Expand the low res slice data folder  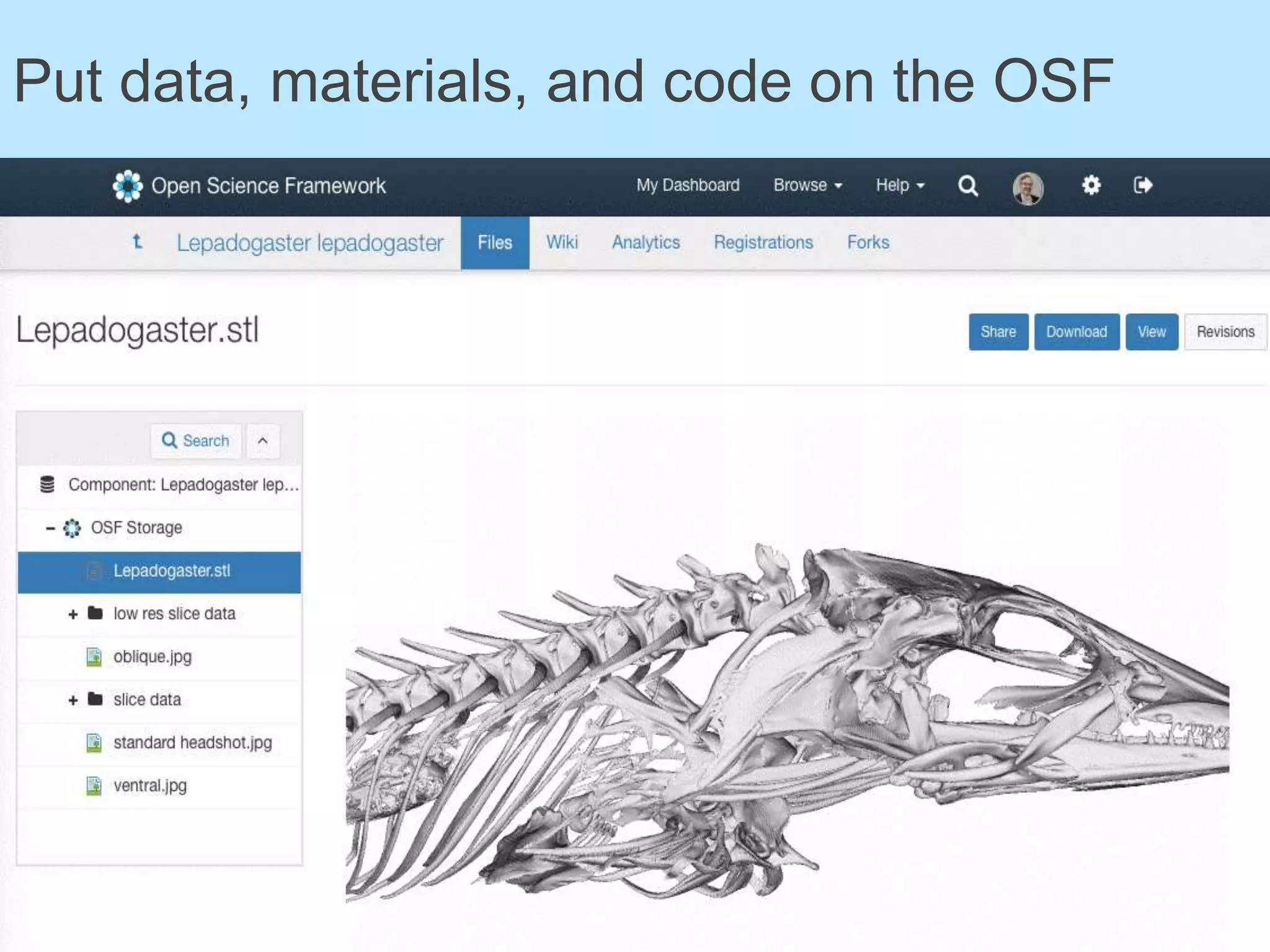(x=73, y=614)
